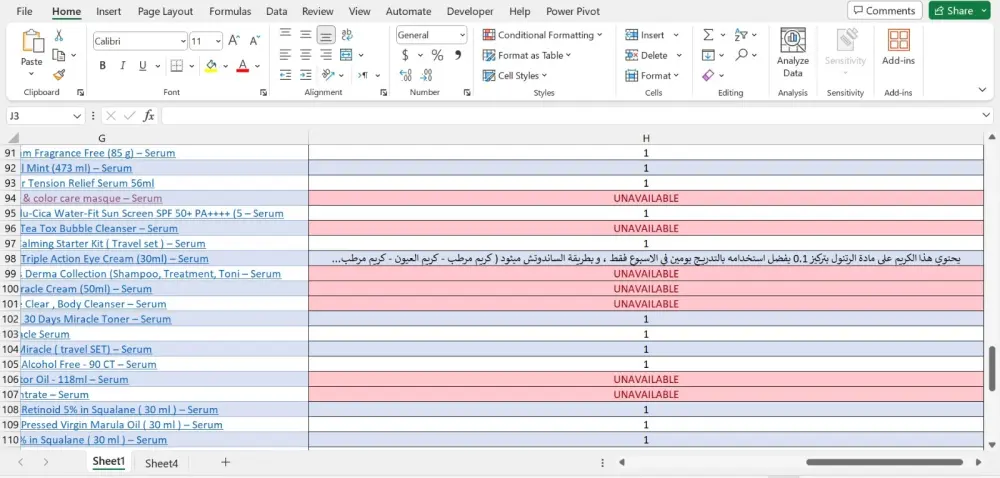Click the Cut scissors icon
Viewport: 1000px width, 478px height.
(59, 35)
